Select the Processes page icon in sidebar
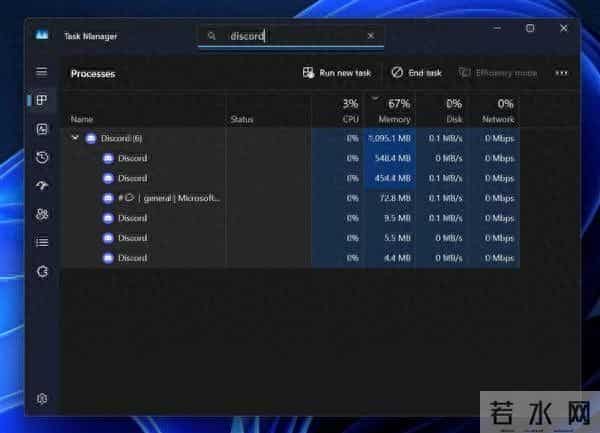The width and height of the screenshot is (600, 433). point(42,100)
